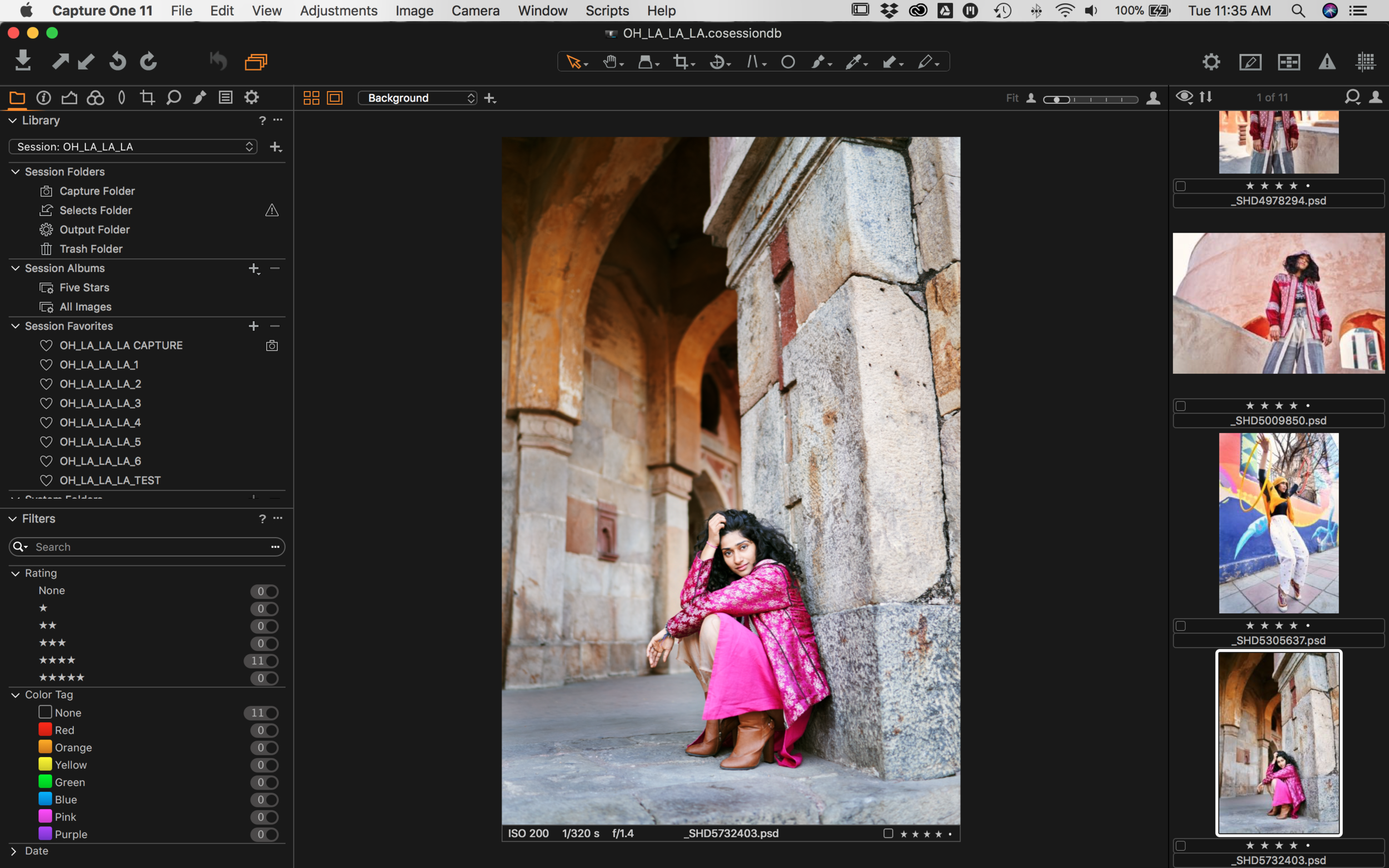This screenshot has width=1389, height=868.
Task: Click the preferences gear icon
Action: [1211, 62]
